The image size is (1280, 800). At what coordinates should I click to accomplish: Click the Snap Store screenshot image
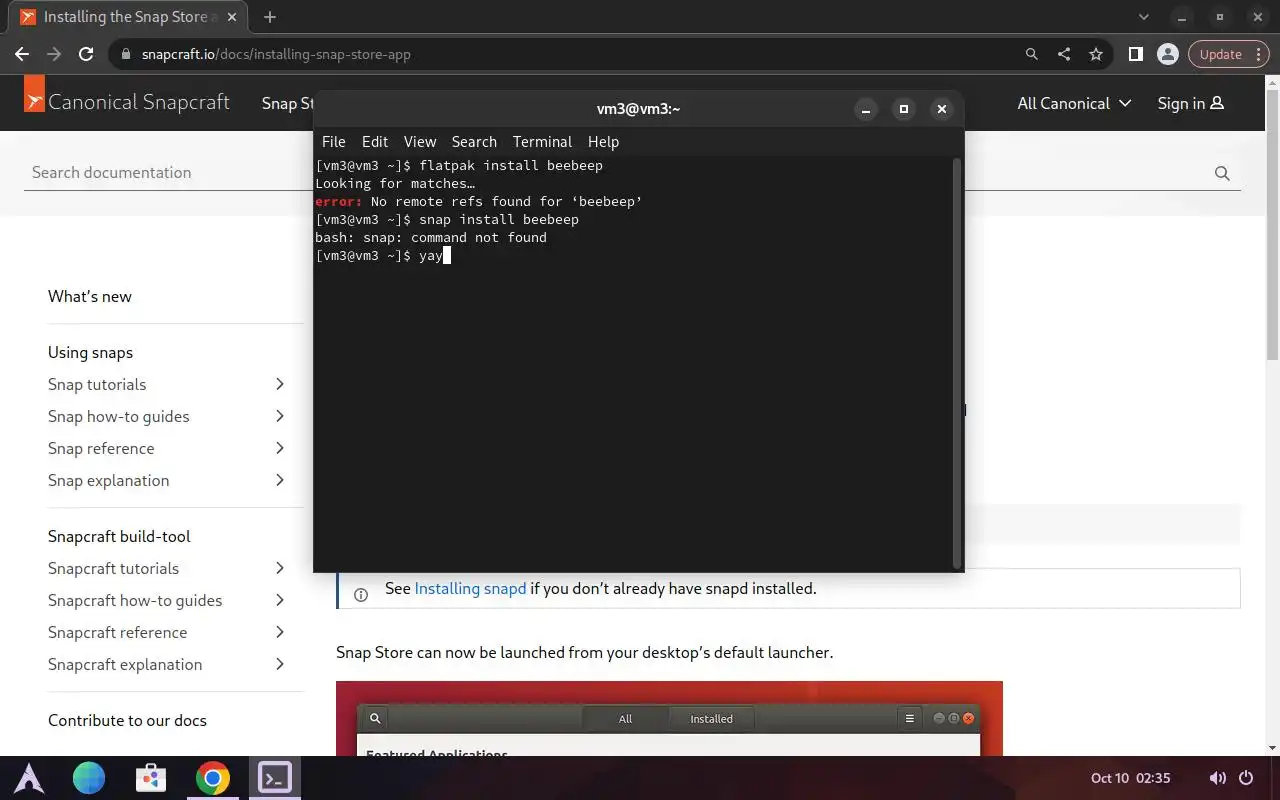click(x=669, y=718)
